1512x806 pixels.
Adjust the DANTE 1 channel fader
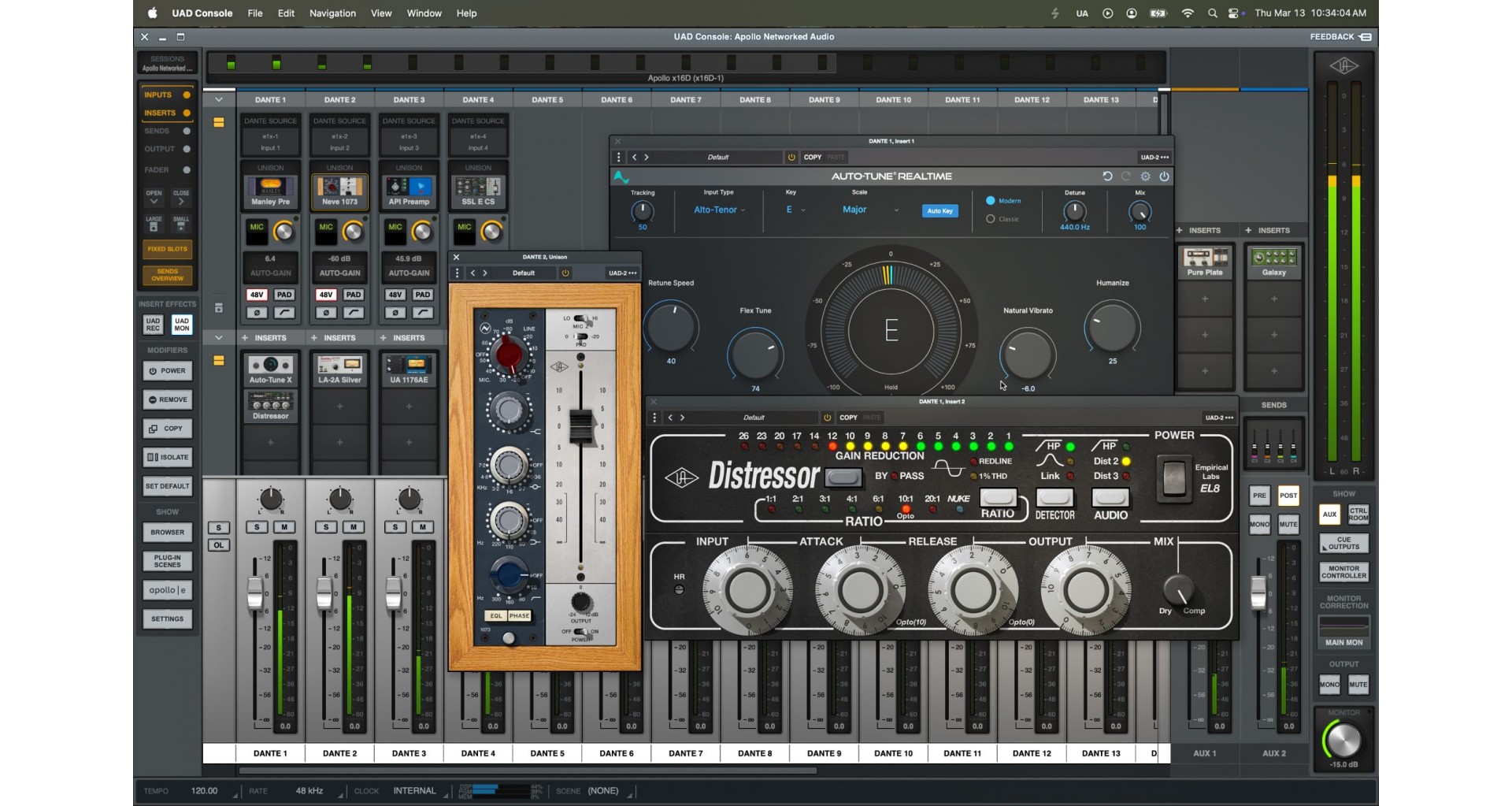[x=255, y=593]
